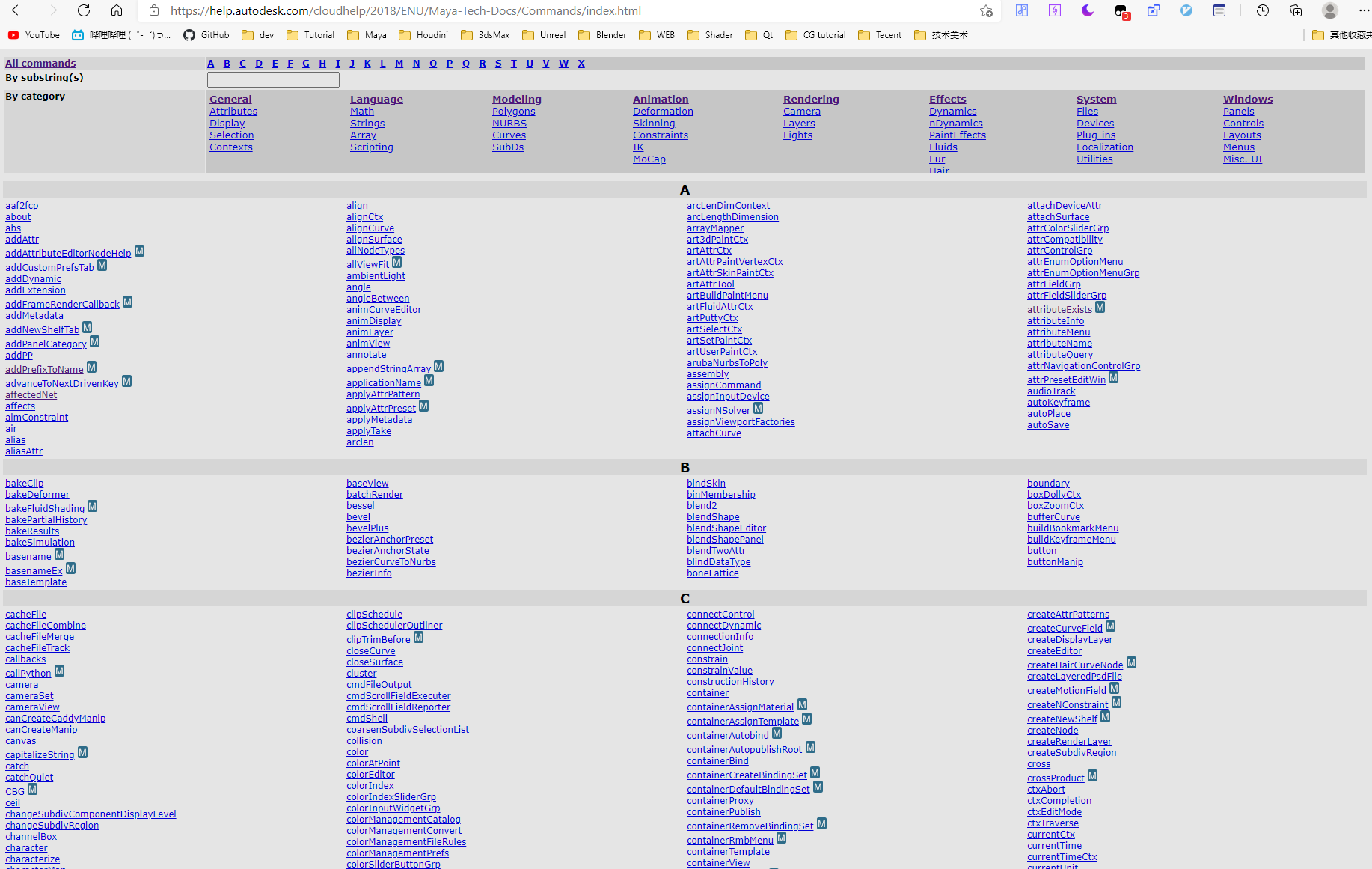Click the browser refresh icon
The width and height of the screenshot is (1372, 869).
click(x=84, y=10)
